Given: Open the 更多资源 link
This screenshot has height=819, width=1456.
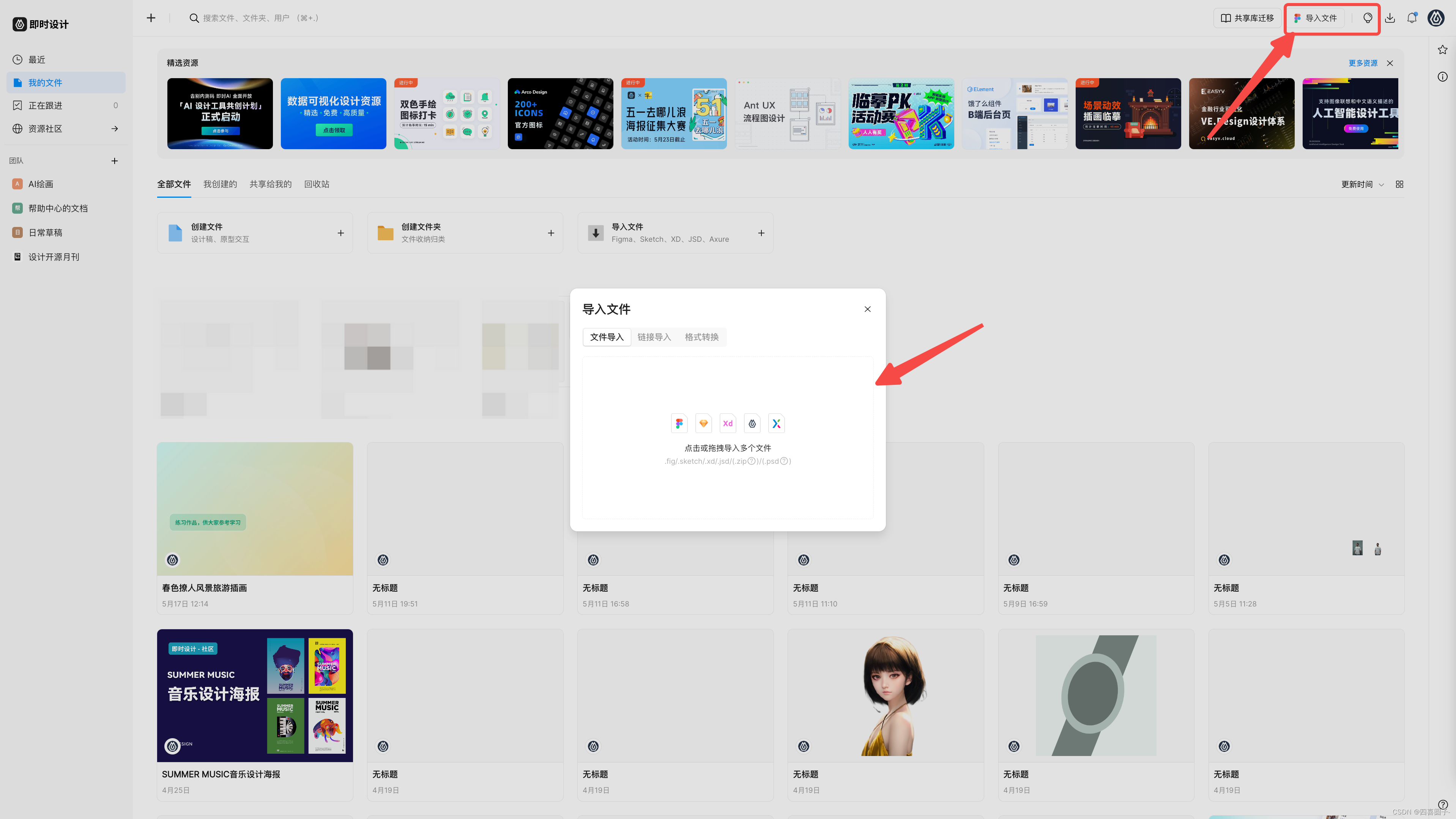Looking at the screenshot, I should (1363, 63).
